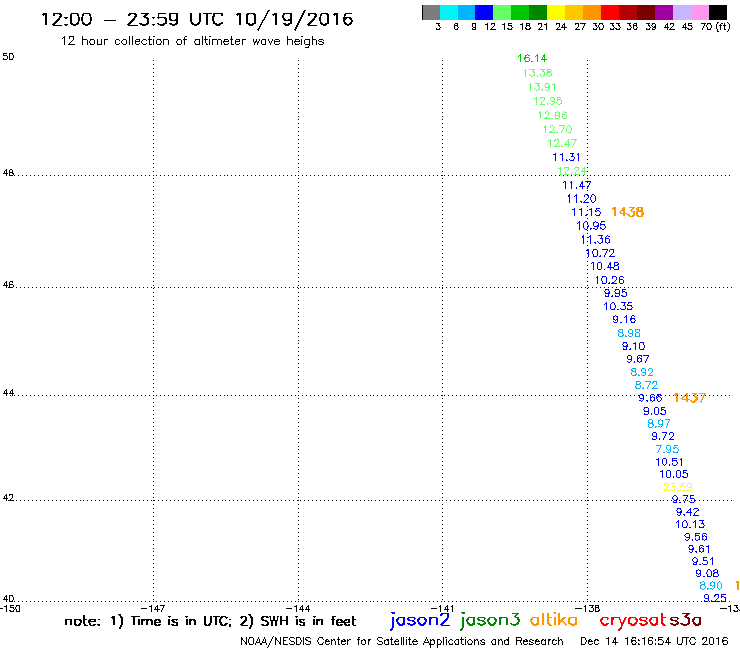Click the 9.25 value at bottom
Screen dimensions: 740x650
[715, 598]
